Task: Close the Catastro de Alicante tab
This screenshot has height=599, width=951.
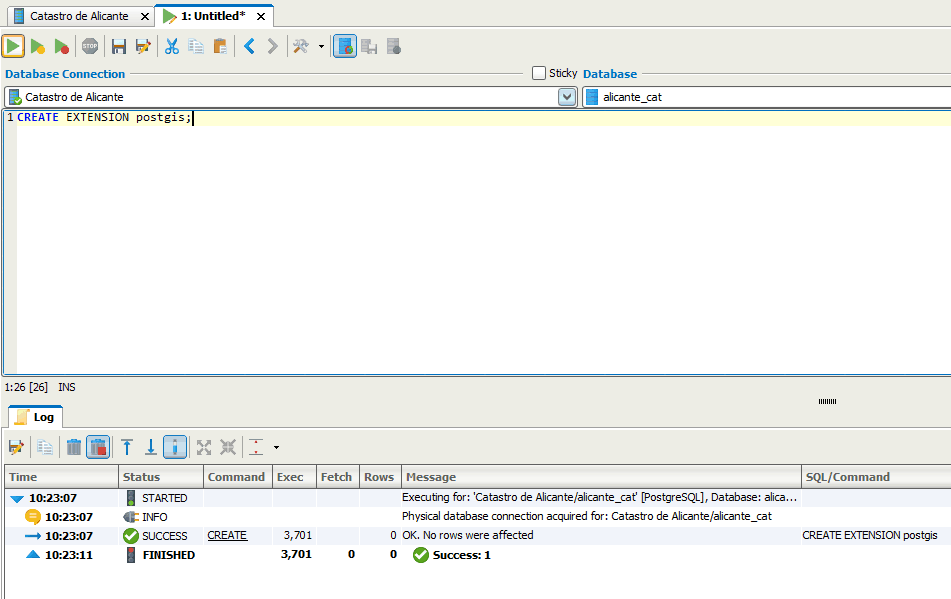Action: click(145, 16)
